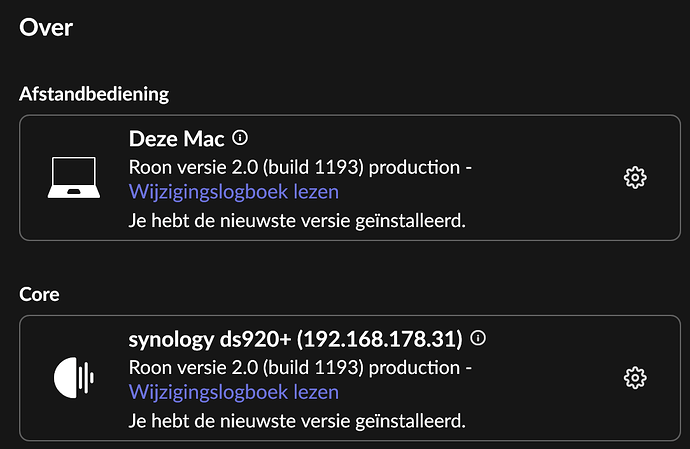This screenshot has width=690, height=449.
Task: Click the laptop icon in the Afstandbediening card
Action: pyautogui.click(x=74, y=177)
